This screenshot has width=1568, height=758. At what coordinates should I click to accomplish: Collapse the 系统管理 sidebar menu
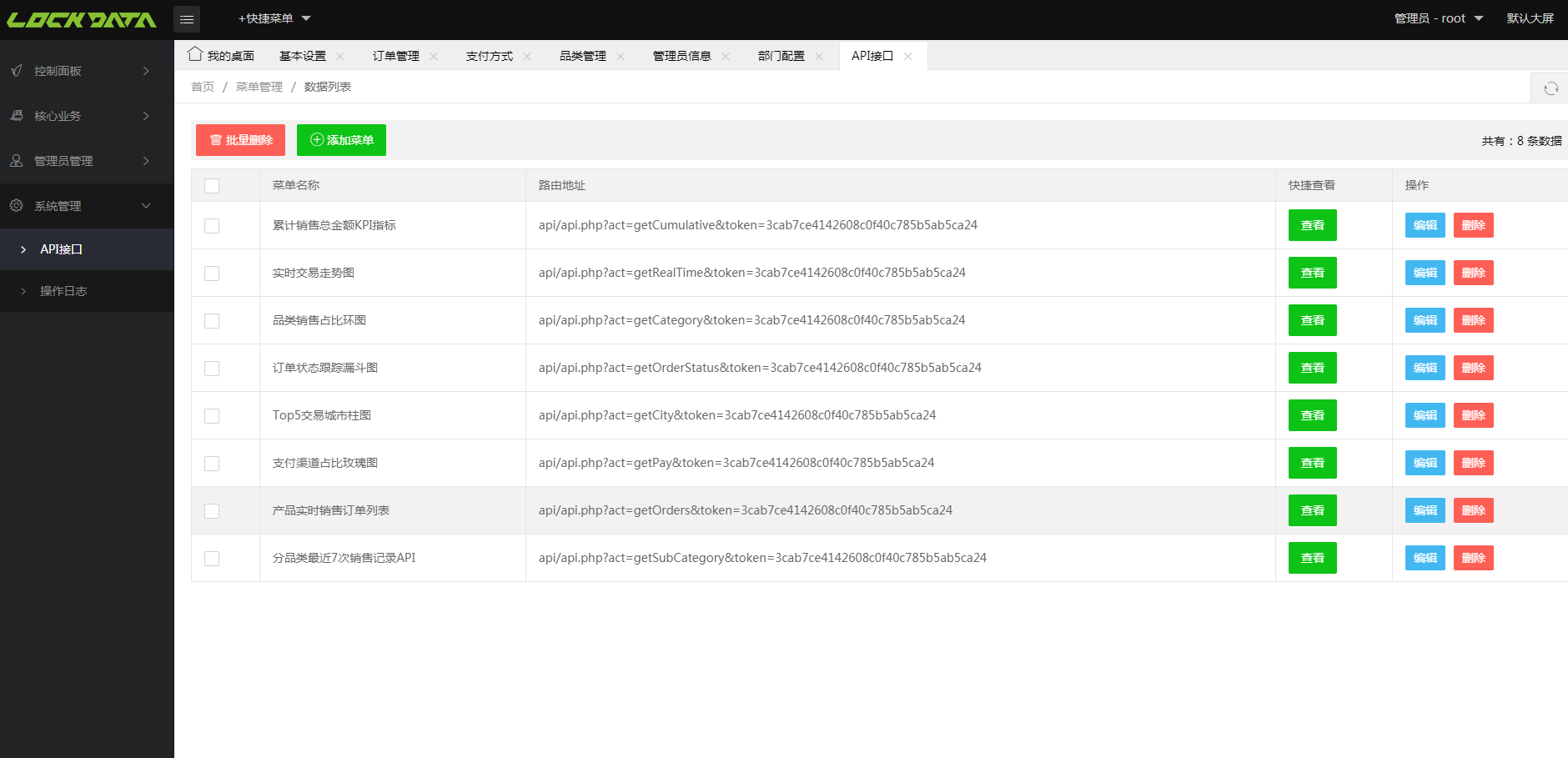[x=87, y=206]
